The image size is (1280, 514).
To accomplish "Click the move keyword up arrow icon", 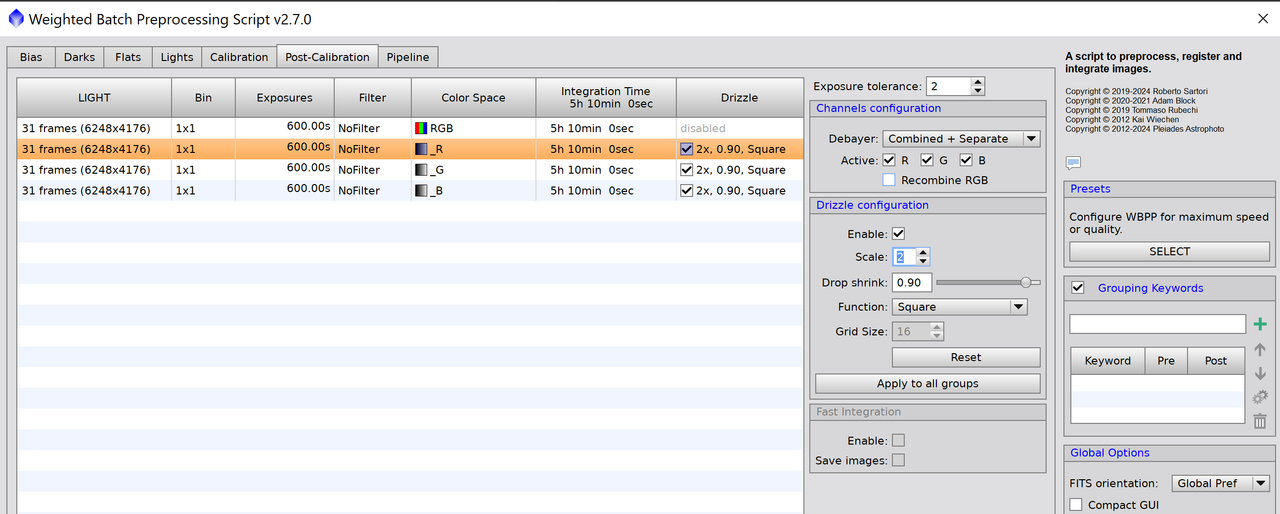I will 1260,350.
